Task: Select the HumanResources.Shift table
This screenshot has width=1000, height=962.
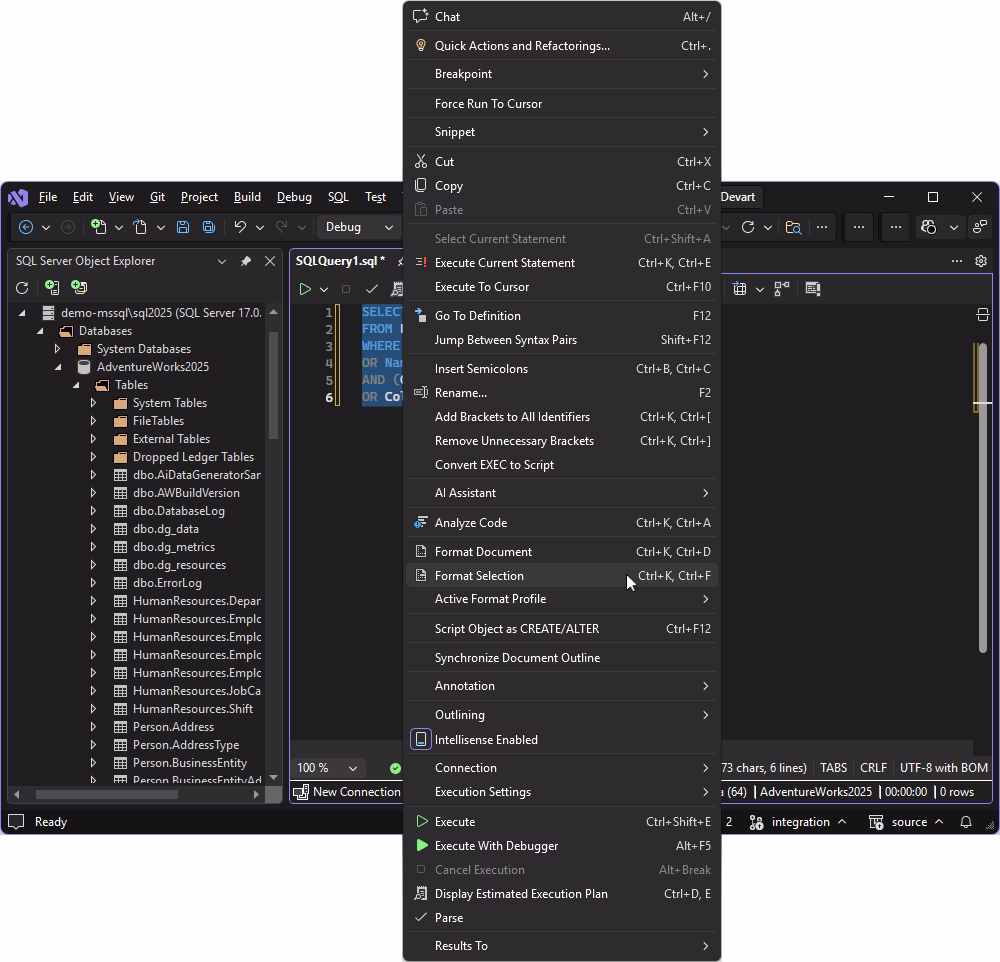Action: [x=193, y=709]
